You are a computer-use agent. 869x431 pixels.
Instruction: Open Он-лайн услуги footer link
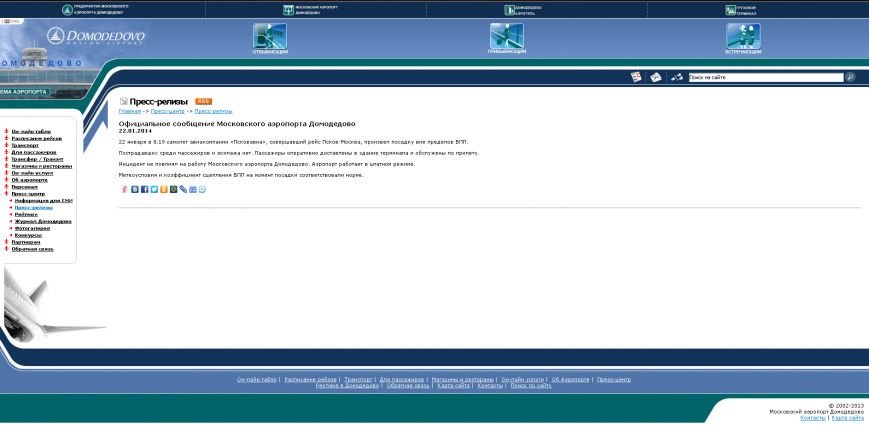523,379
